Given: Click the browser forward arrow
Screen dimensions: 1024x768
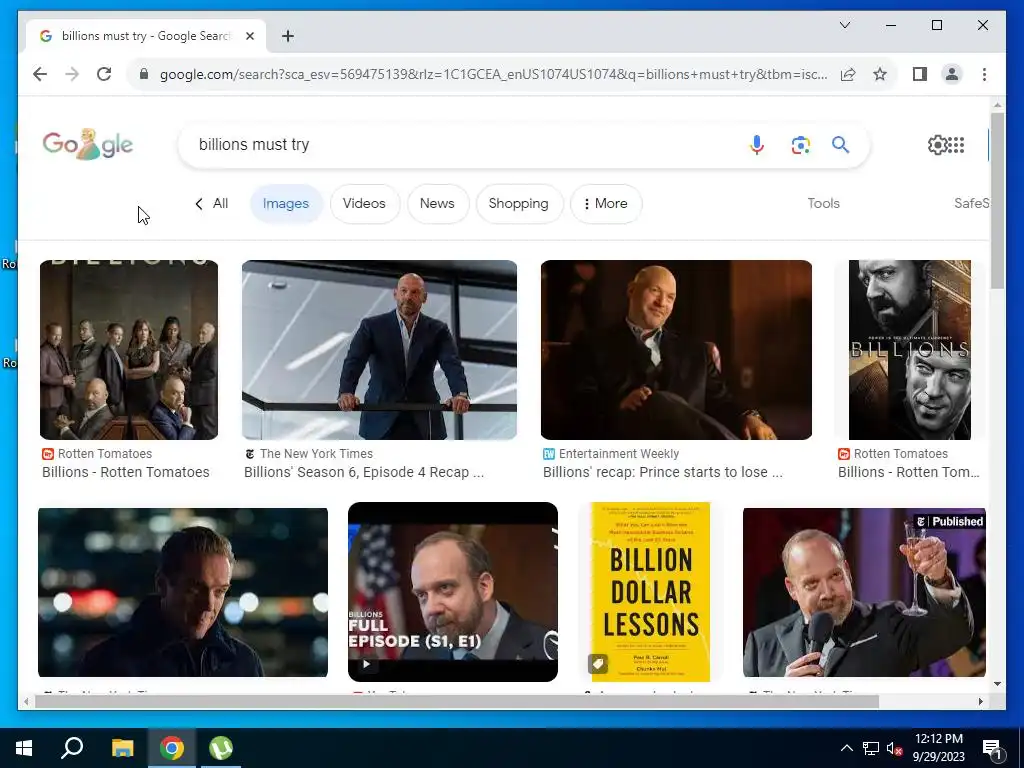Looking at the screenshot, I should point(72,74).
